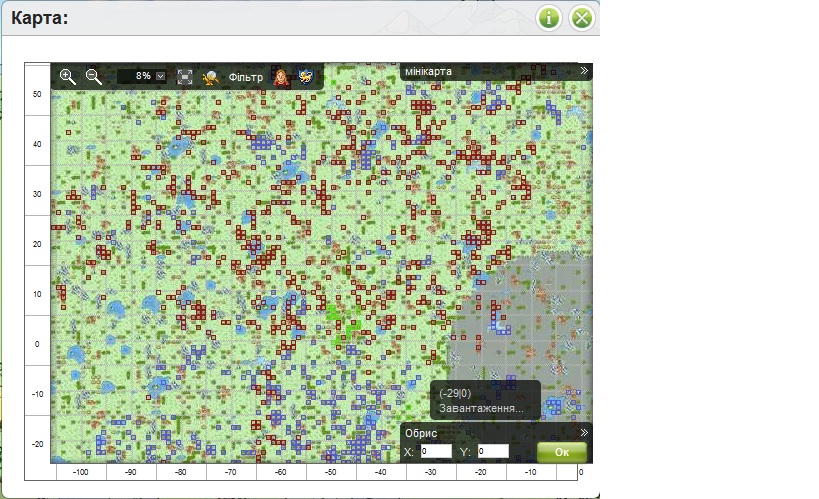Open the green info icon
The width and height of the screenshot is (819, 499).
pos(548,18)
